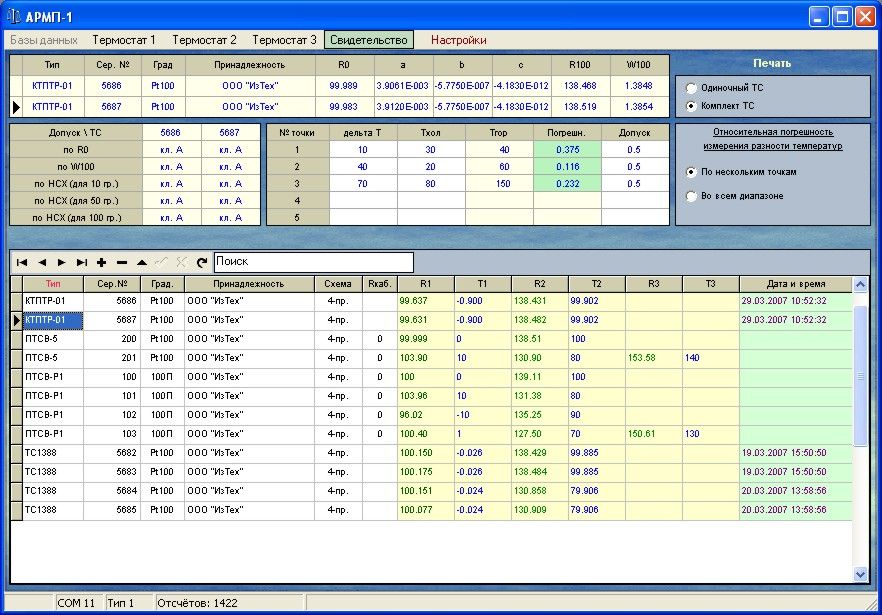The width and height of the screenshot is (882, 615).
Task: Refresh data with the circular arrow icon
Action: (201, 262)
